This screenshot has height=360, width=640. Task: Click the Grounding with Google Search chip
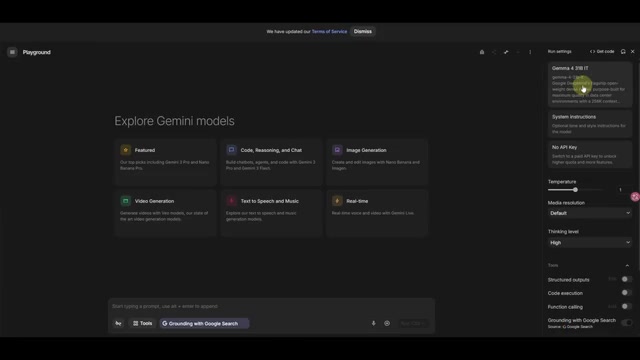204,323
